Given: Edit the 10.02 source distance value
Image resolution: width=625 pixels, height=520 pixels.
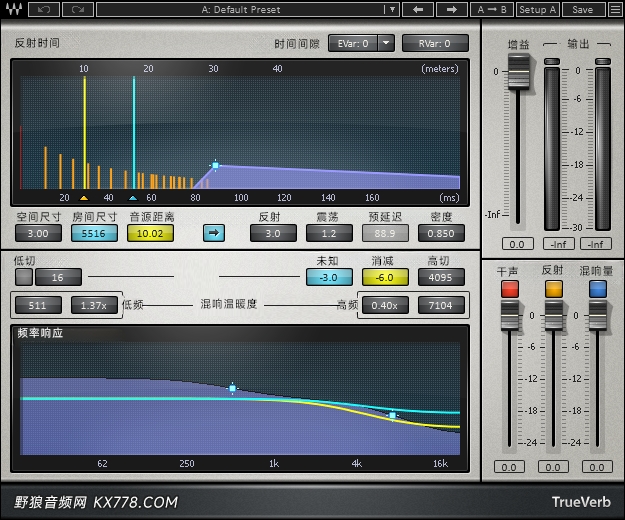Looking at the screenshot, I should pos(150,233).
